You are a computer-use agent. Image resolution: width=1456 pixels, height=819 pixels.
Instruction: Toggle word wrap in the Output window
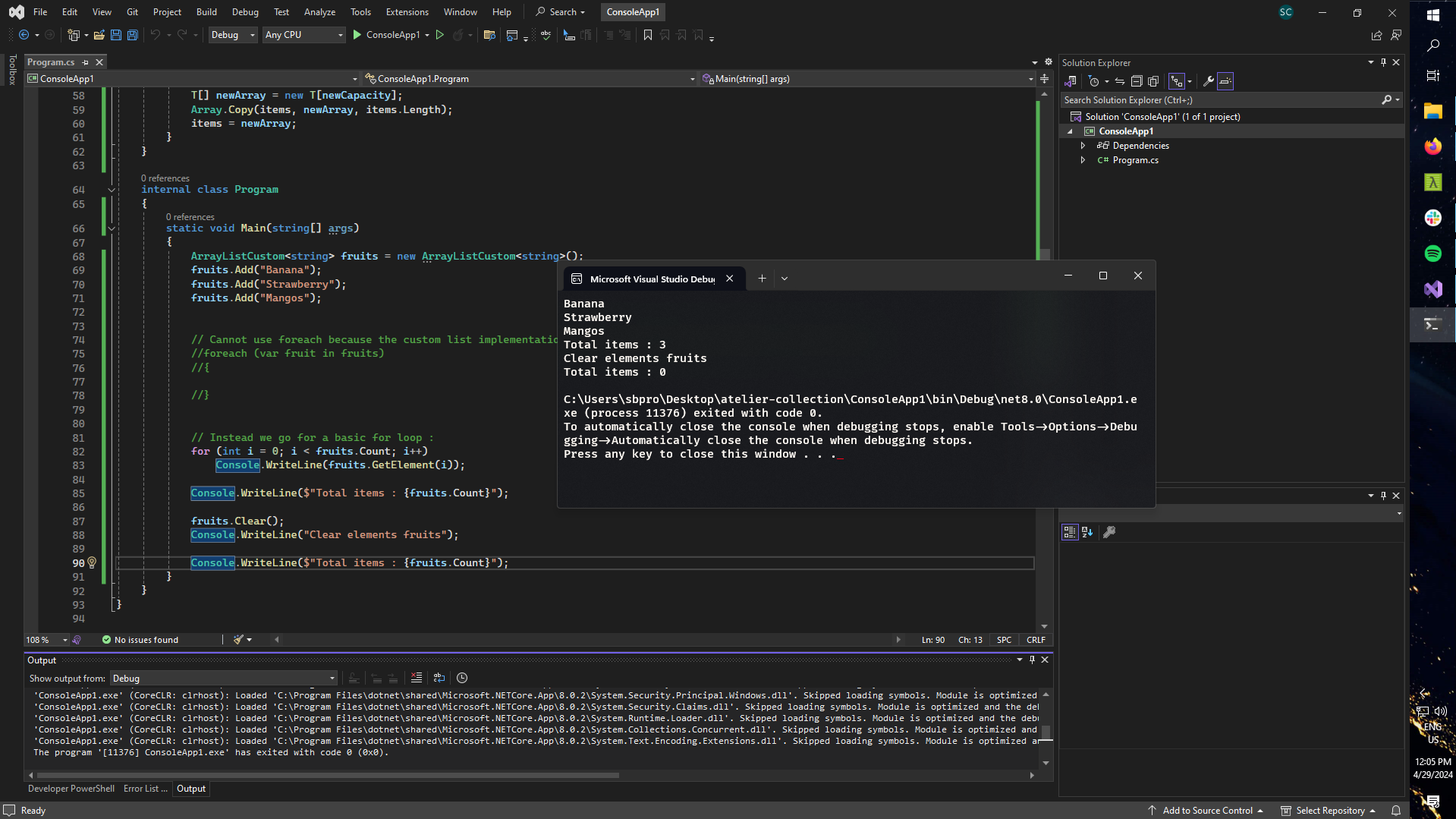(x=439, y=678)
